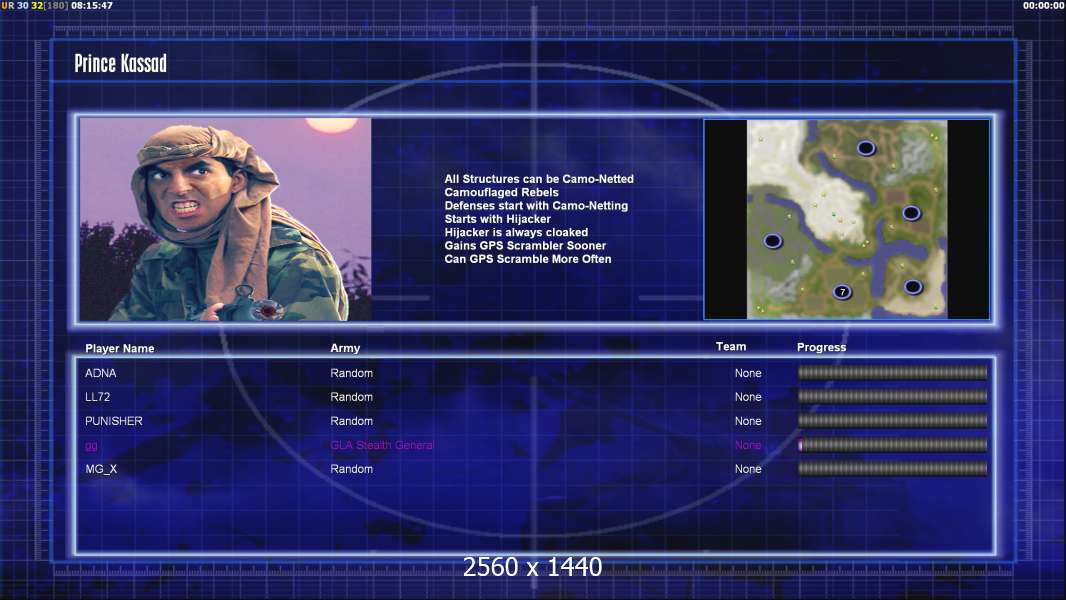Click PUNISHER's team value None
The height and width of the screenshot is (600, 1066).
pos(748,421)
